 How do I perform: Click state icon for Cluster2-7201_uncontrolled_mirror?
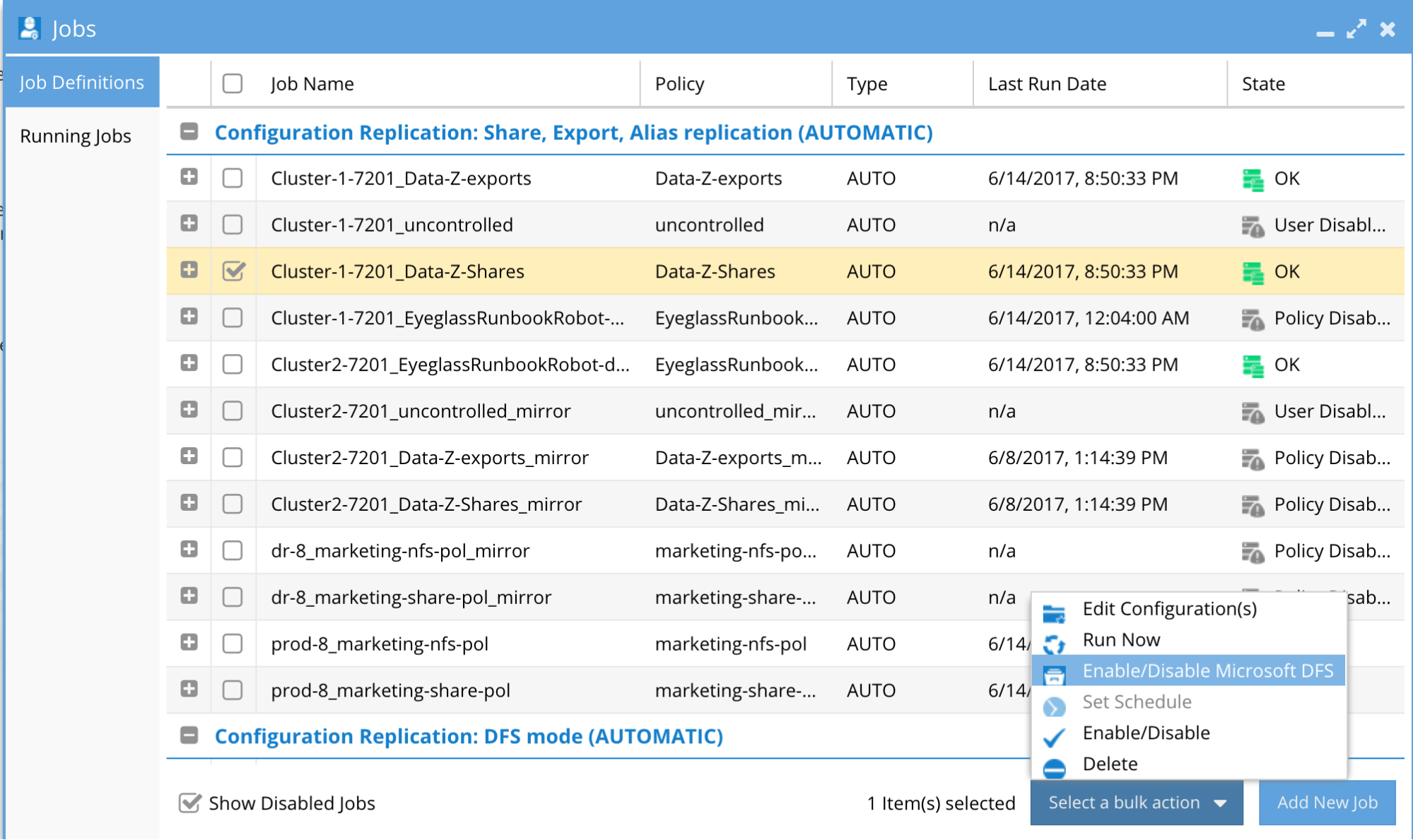click(1253, 413)
